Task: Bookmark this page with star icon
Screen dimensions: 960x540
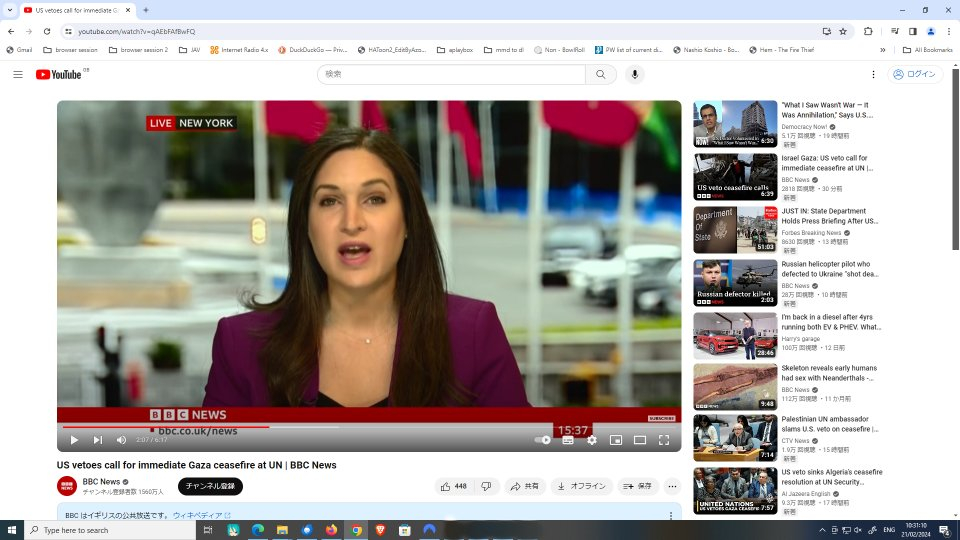Action: pyautogui.click(x=843, y=31)
